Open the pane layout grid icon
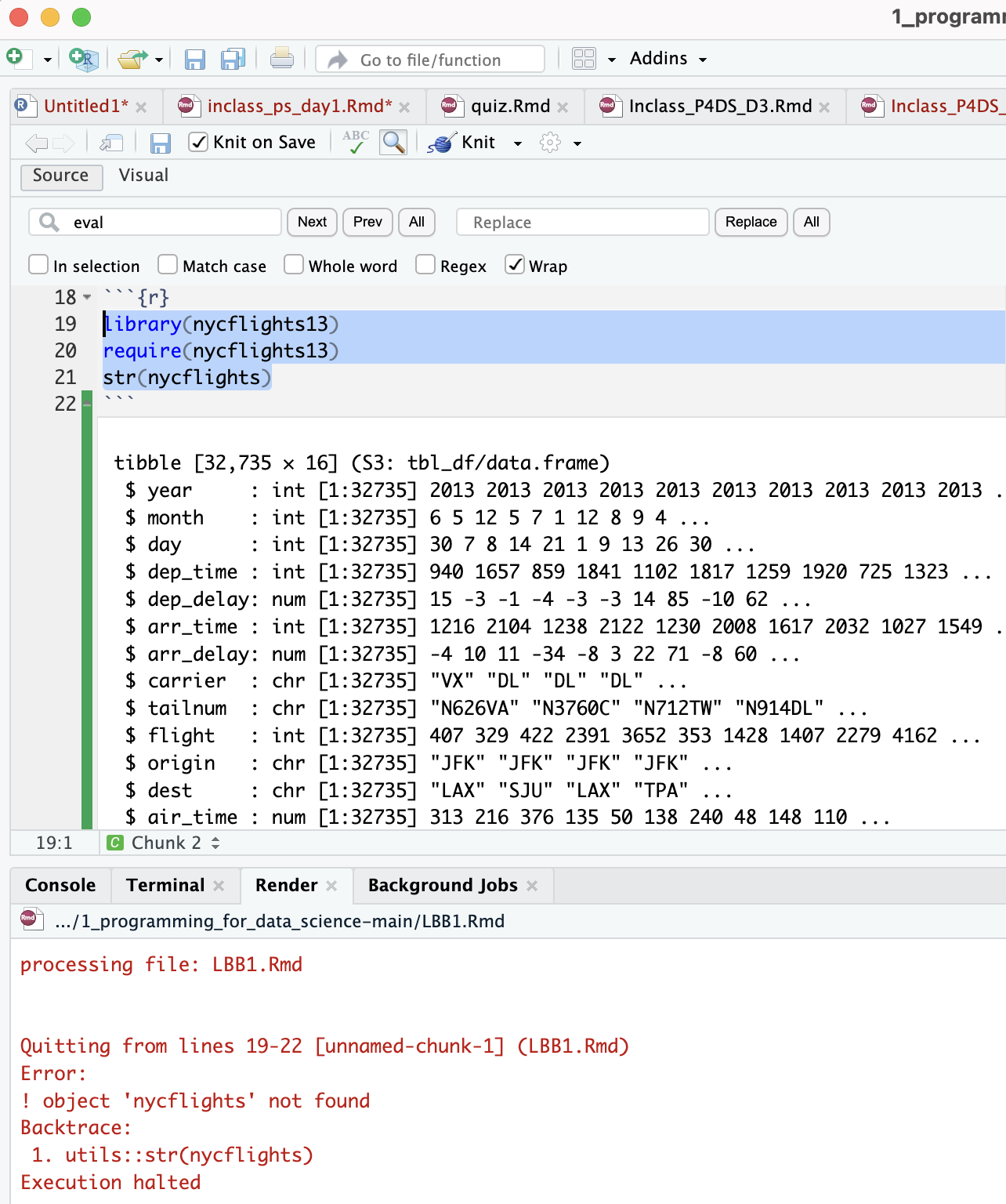1006x1204 pixels. click(x=584, y=58)
